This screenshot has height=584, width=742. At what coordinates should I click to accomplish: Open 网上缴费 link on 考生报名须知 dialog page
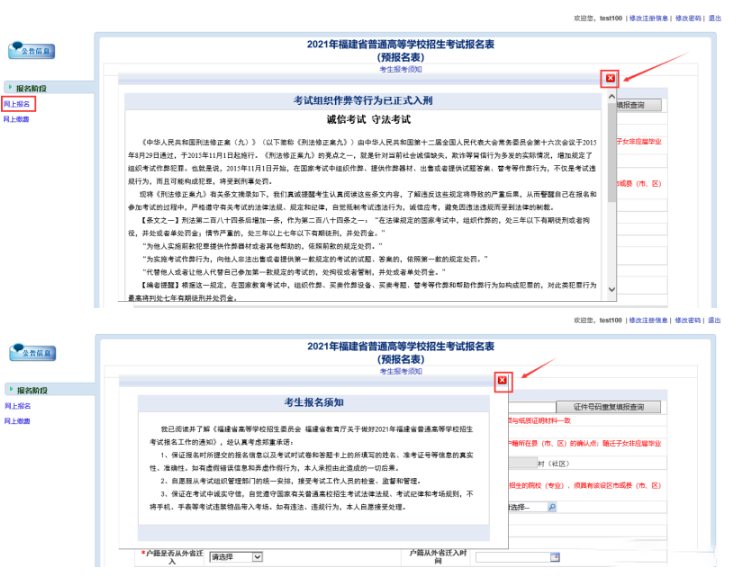17,421
